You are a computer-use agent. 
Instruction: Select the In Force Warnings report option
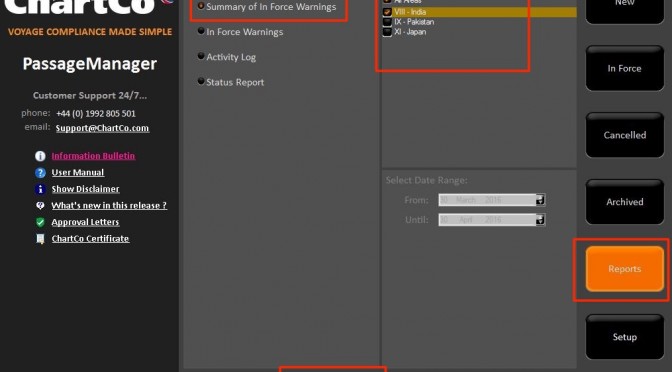coord(201,31)
